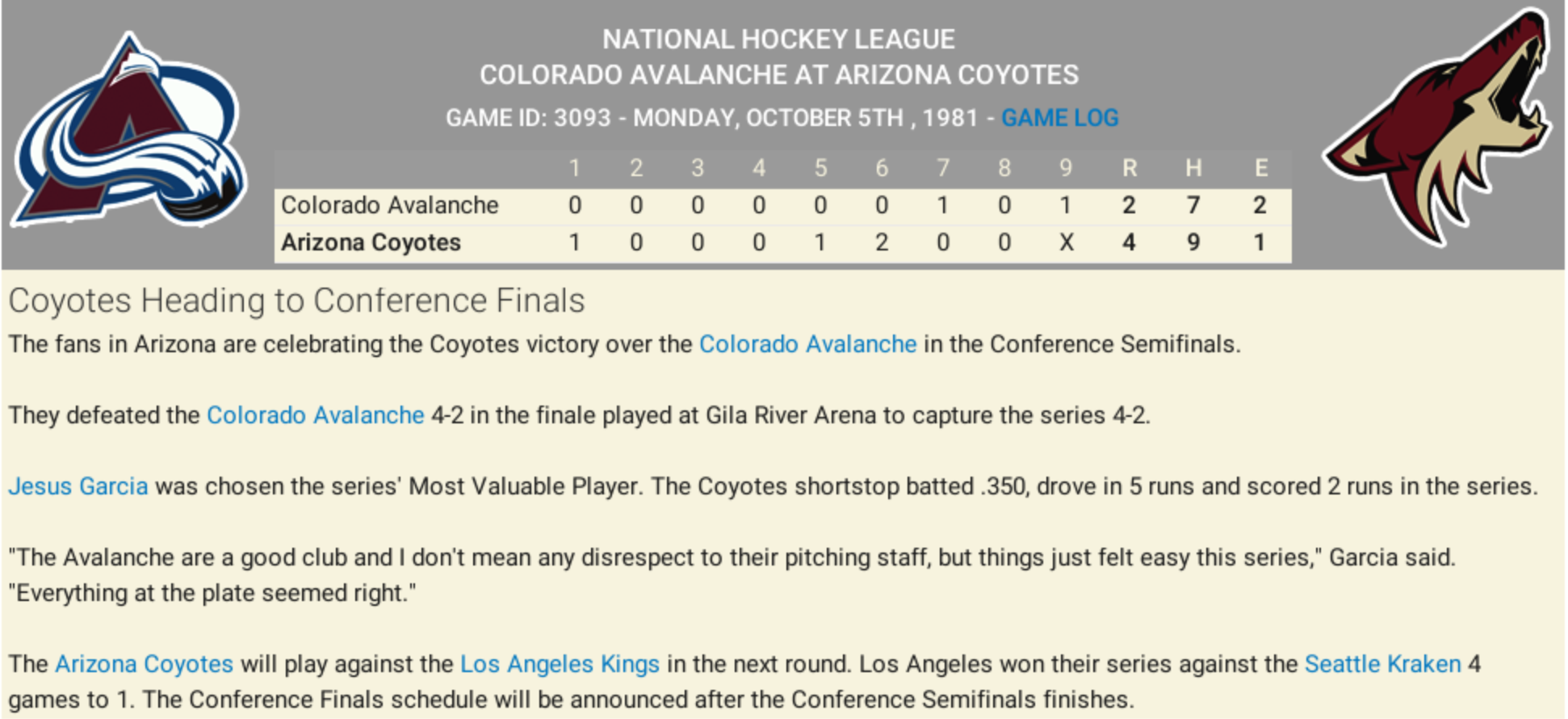The height and width of the screenshot is (719, 1568).
Task: Open Jesus Garcia player profile link
Action: pyautogui.click(x=78, y=486)
